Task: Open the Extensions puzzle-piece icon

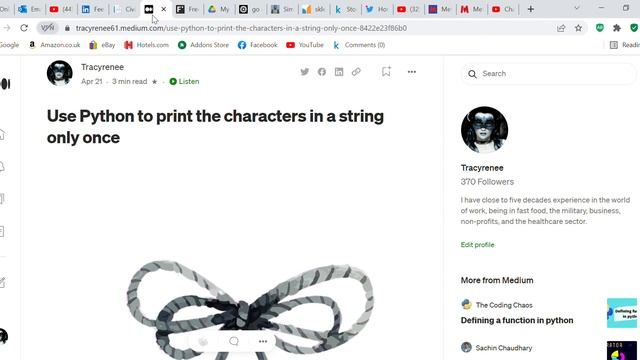Action: (x=617, y=28)
